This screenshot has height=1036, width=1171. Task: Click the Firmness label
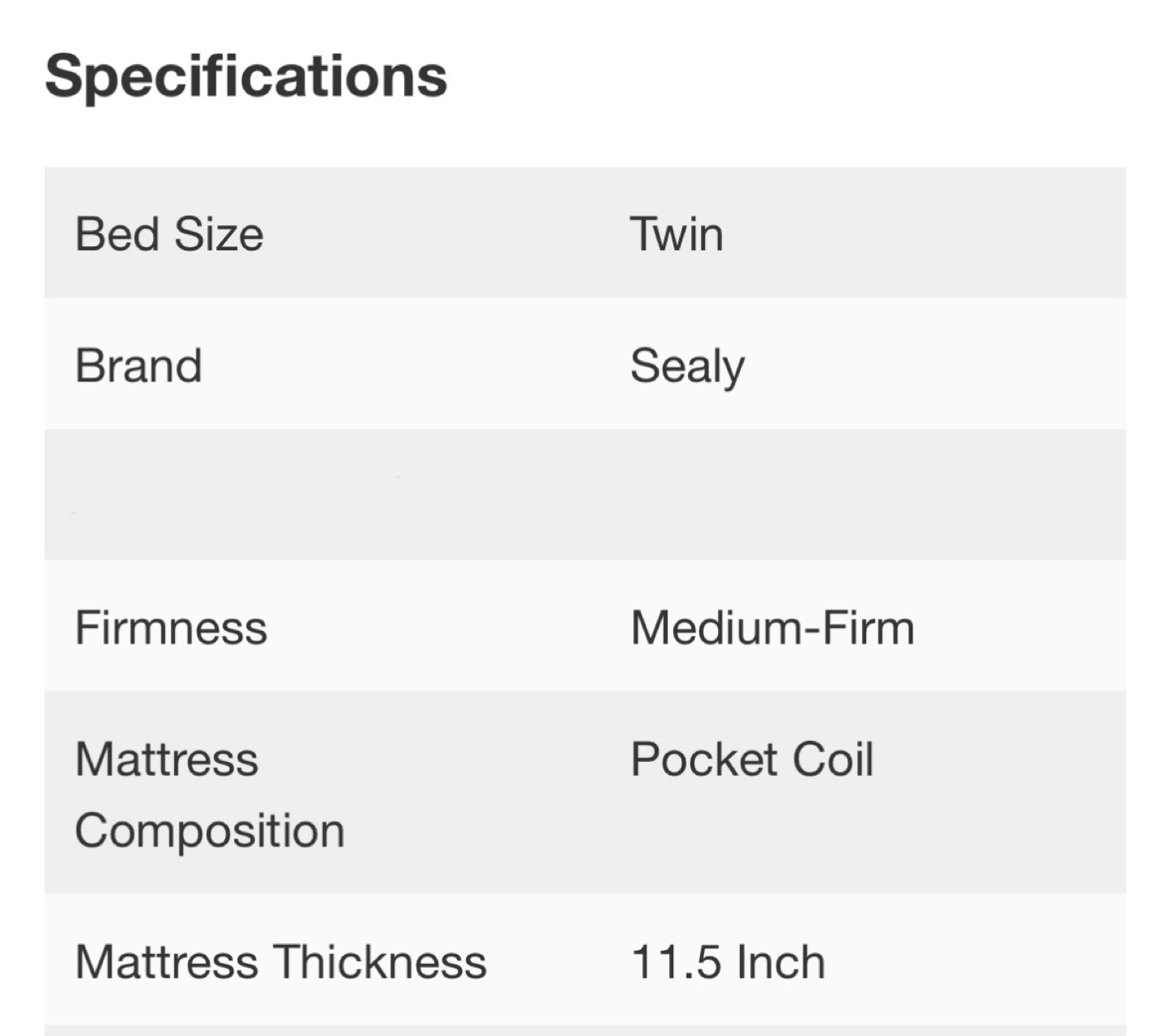[171, 628]
